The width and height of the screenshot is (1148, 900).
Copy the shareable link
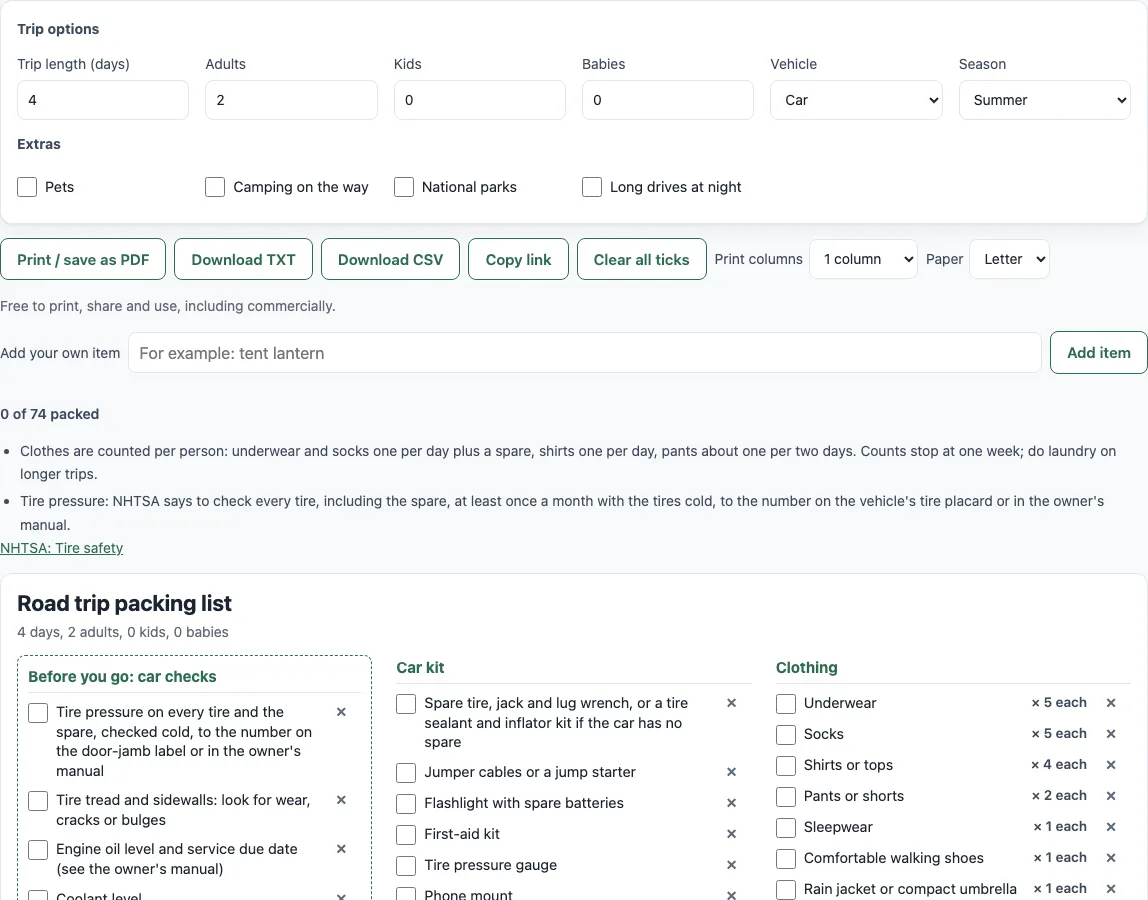[518, 259]
